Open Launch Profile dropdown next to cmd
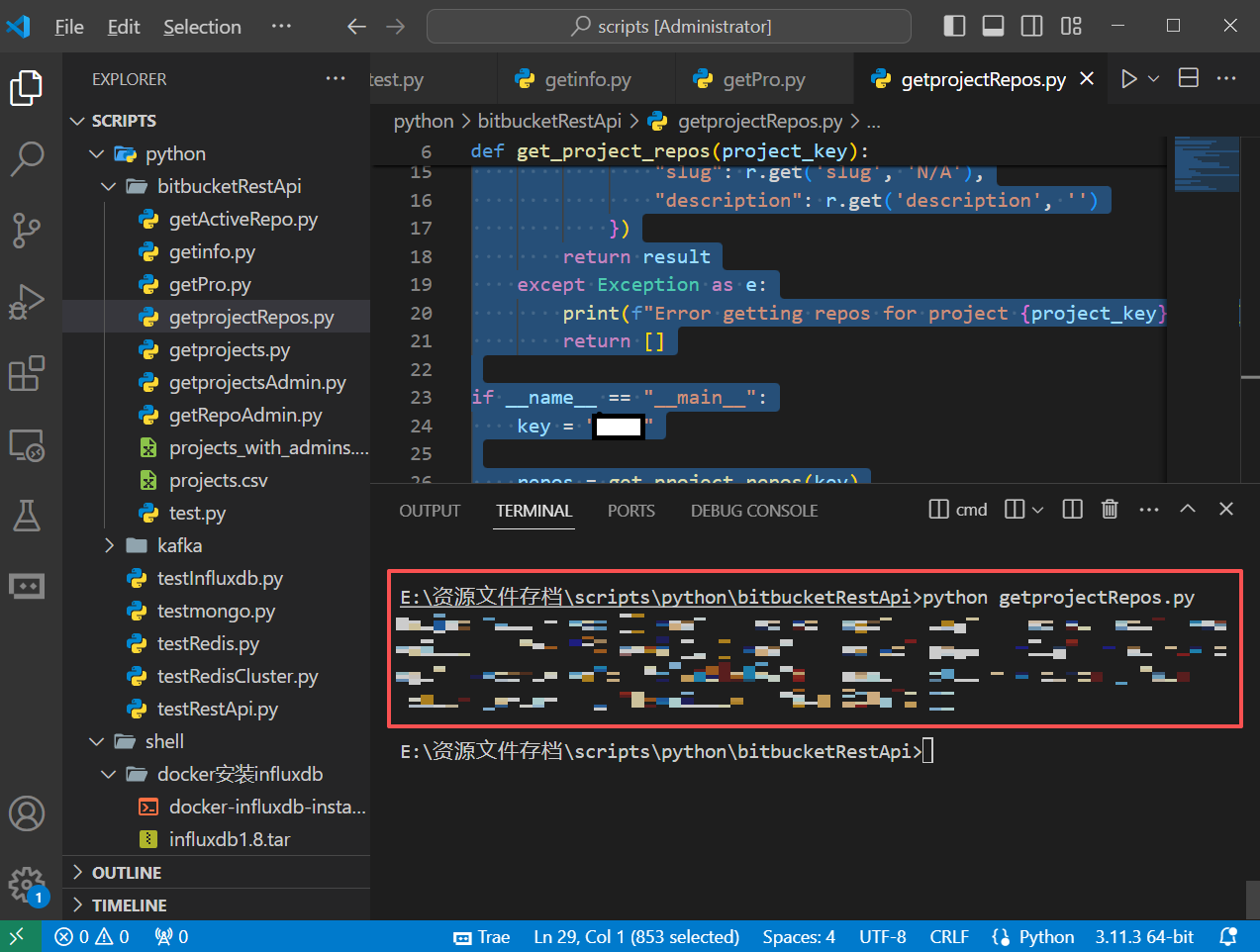Screen dimensions: 1260x952 point(1037,510)
